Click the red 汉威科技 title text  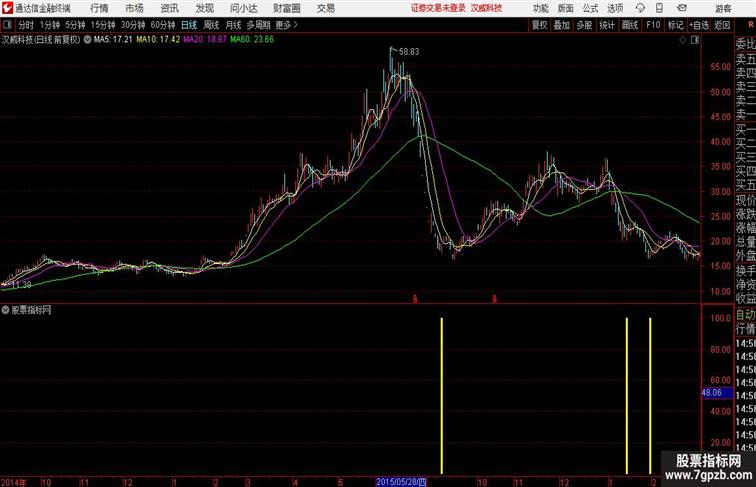[486, 8]
